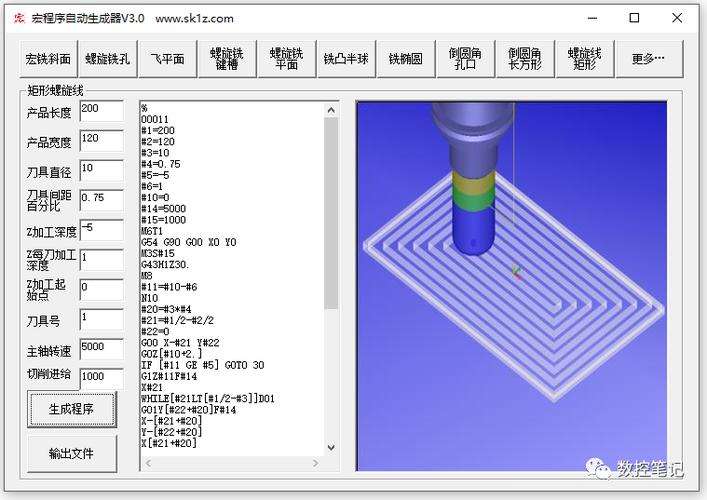The image size is (707, 500).
Task: Select the 螺旋线矩形 toolbar button
Action: (x=585, y=59)
